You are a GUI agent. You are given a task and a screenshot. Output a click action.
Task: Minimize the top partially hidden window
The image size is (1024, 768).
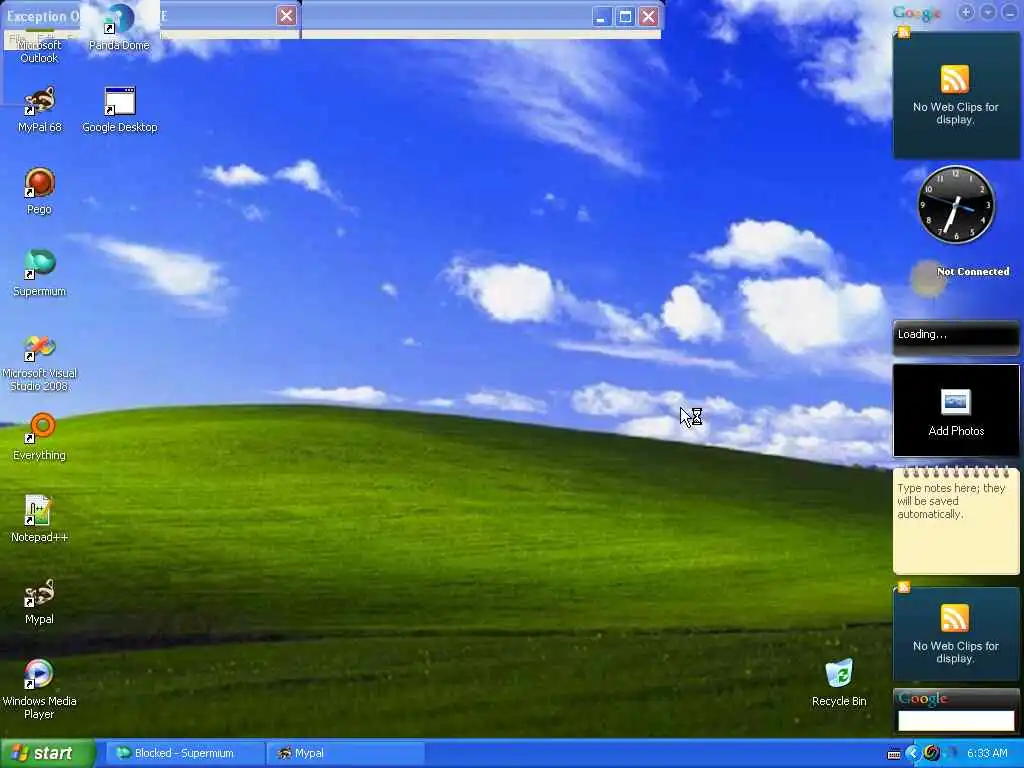coord(601,16)
